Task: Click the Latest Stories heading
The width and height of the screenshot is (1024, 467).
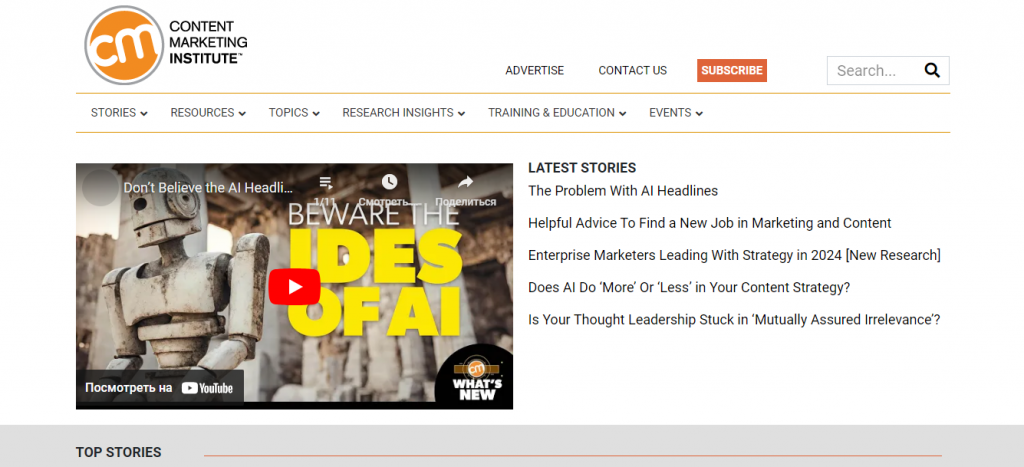Action: [582, 168]
